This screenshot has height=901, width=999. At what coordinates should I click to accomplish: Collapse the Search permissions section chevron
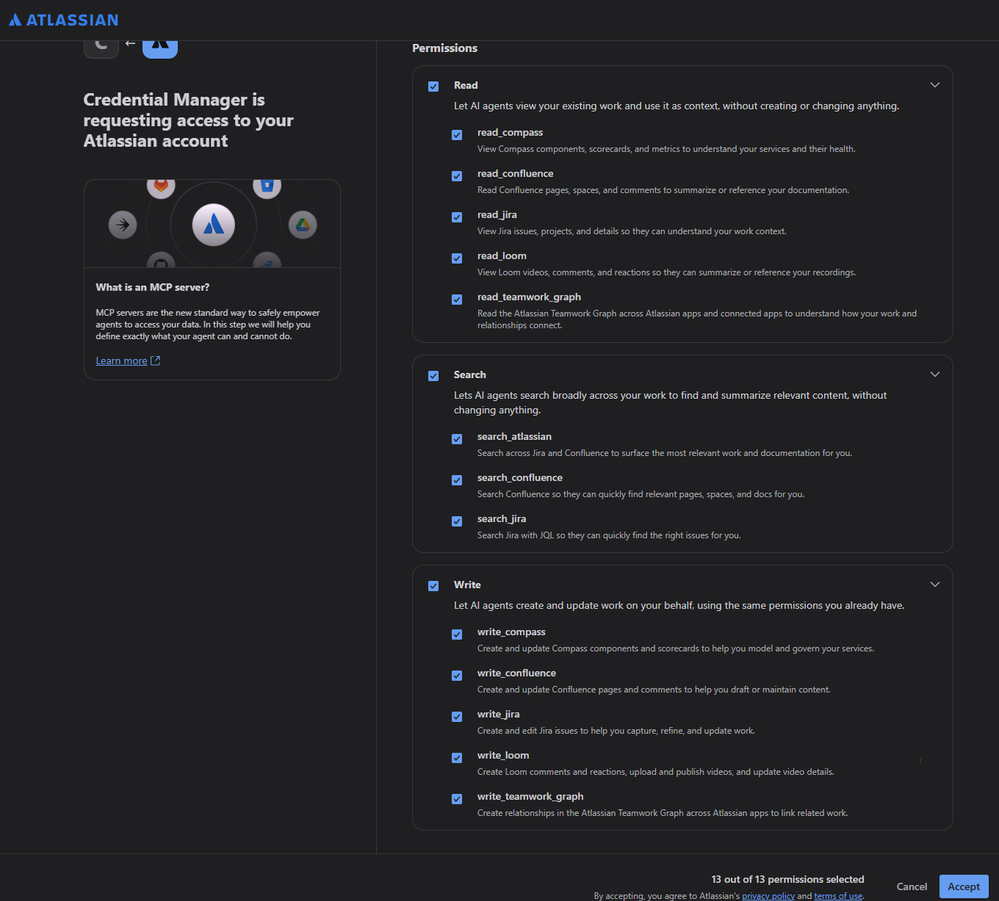point(935,374)
